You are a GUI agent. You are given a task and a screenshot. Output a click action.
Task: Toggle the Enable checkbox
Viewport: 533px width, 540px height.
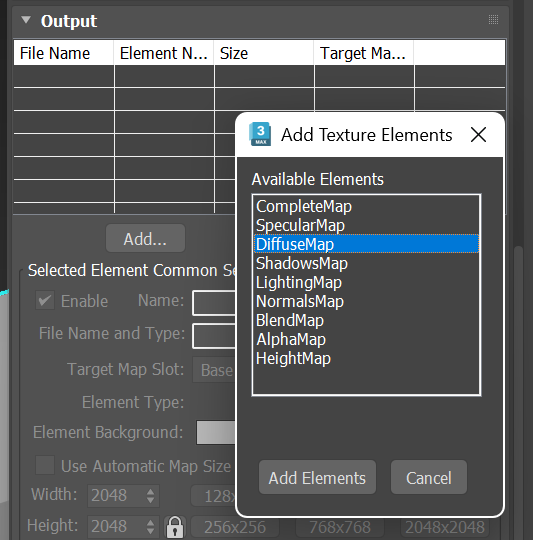(x=45, y=300)
